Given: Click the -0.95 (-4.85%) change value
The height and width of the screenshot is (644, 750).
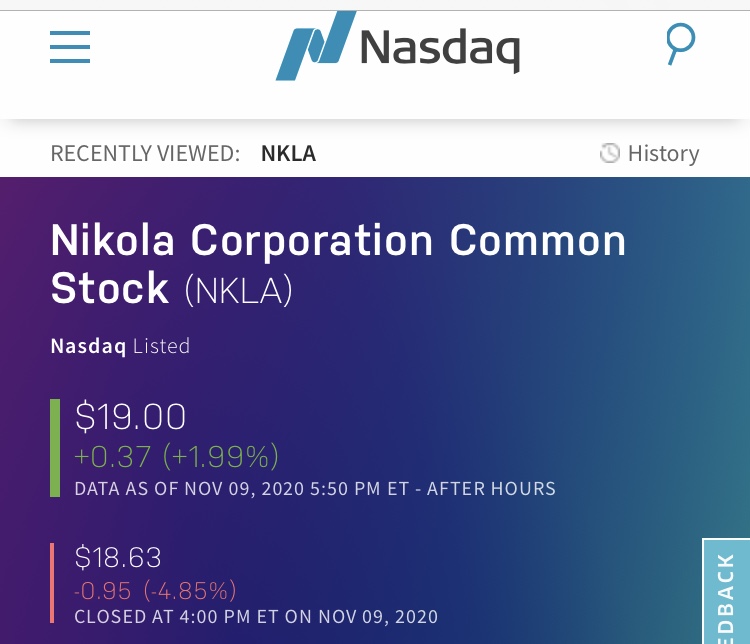Looking at the screenshot, I should point(155,590).
